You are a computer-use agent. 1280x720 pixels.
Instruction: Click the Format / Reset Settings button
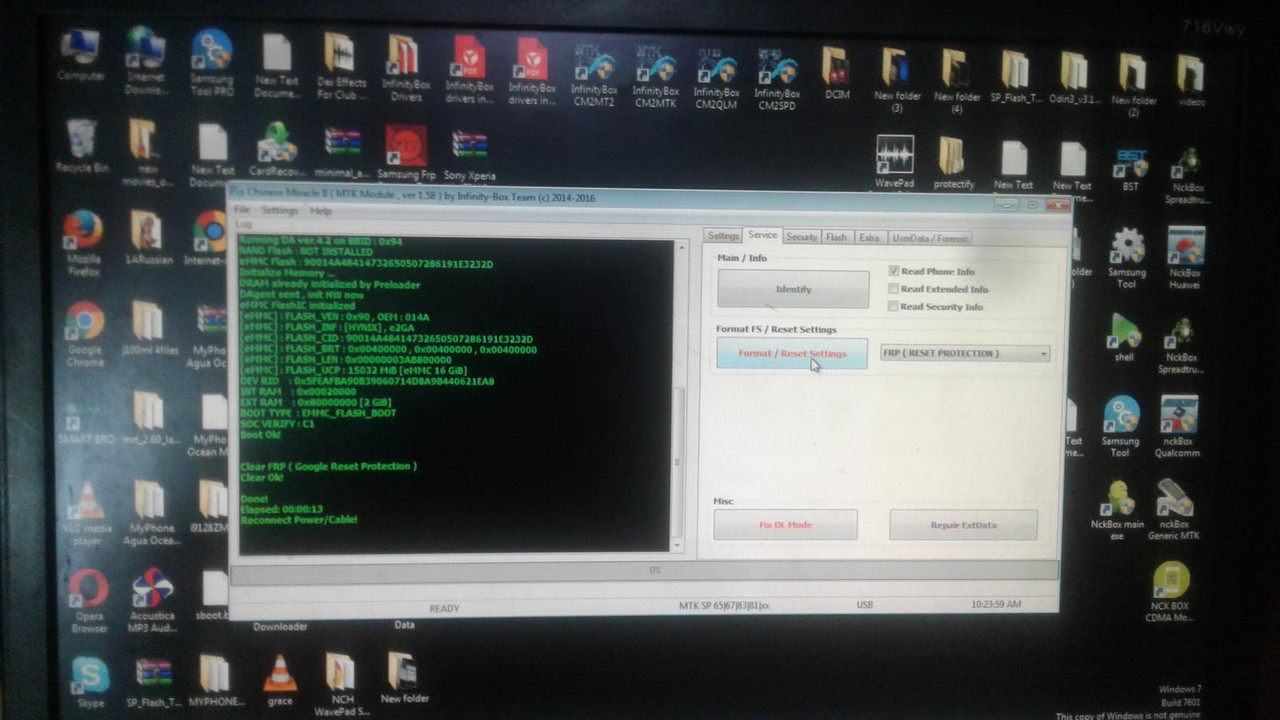(x=792, y=353)
